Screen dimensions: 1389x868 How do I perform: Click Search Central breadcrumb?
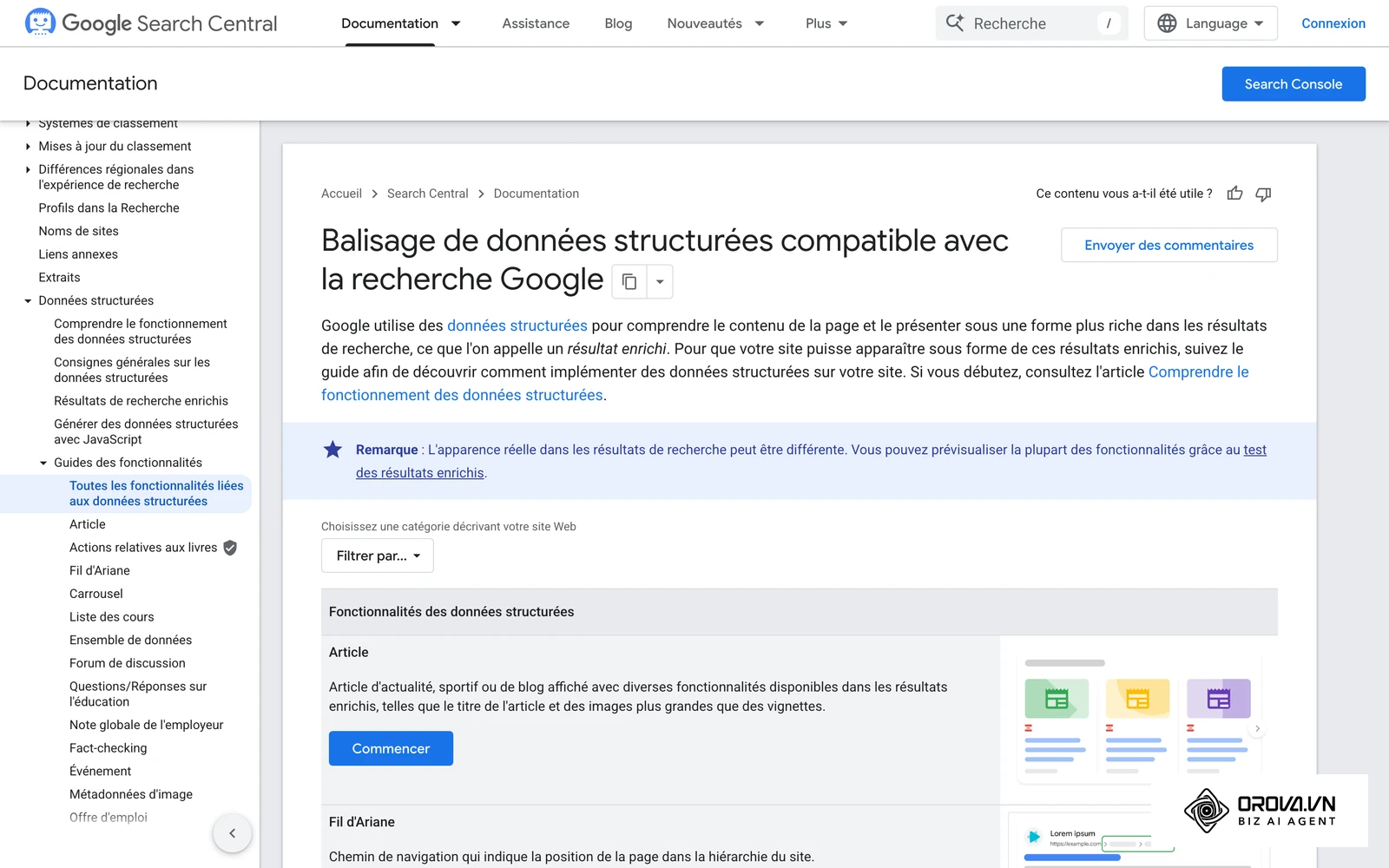click(427, 194)
